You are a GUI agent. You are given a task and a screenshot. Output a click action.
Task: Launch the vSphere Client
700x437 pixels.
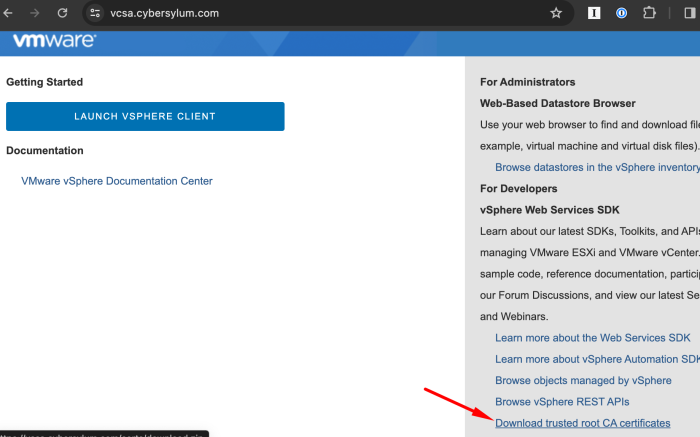tap(145, 117)
